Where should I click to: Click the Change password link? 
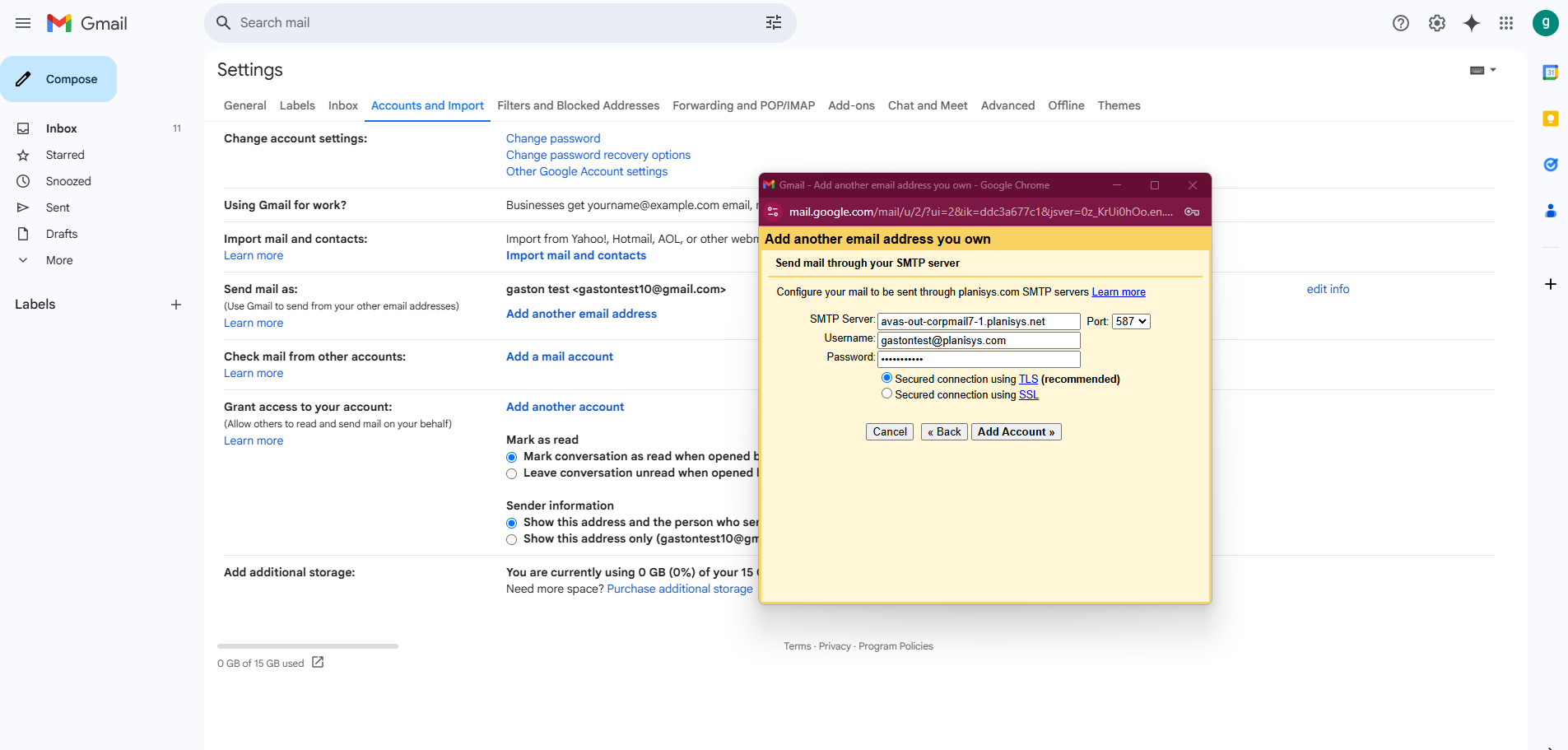pyautogui.click(x=553, y=138)
